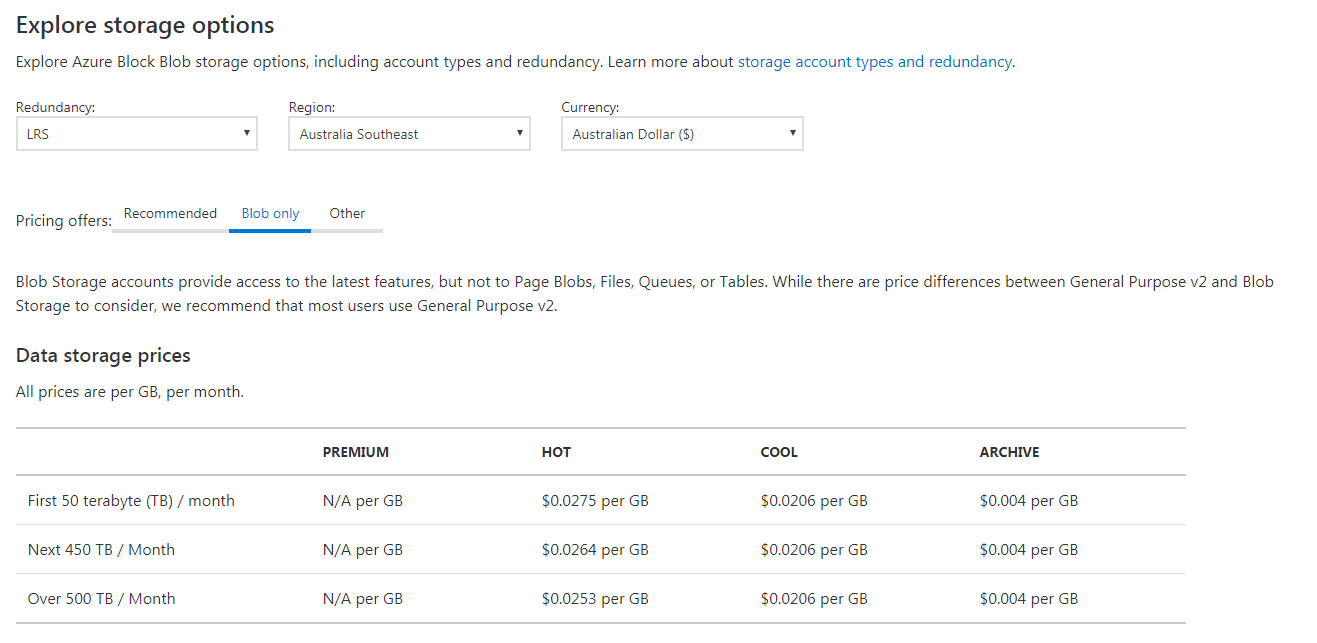
Task: Click the ARCHIVE column header
Action: [1009, 453]
